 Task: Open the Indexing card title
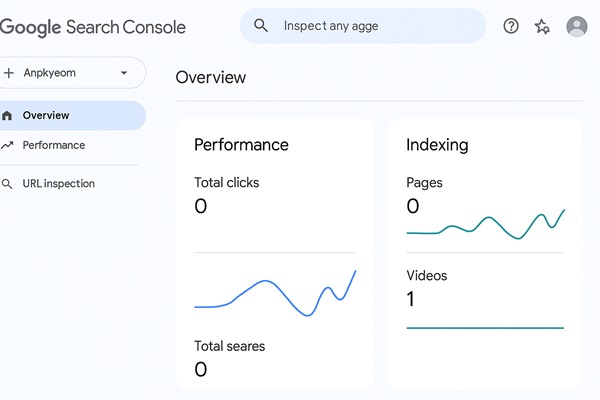pyautogui.click(x=437, y=145)
